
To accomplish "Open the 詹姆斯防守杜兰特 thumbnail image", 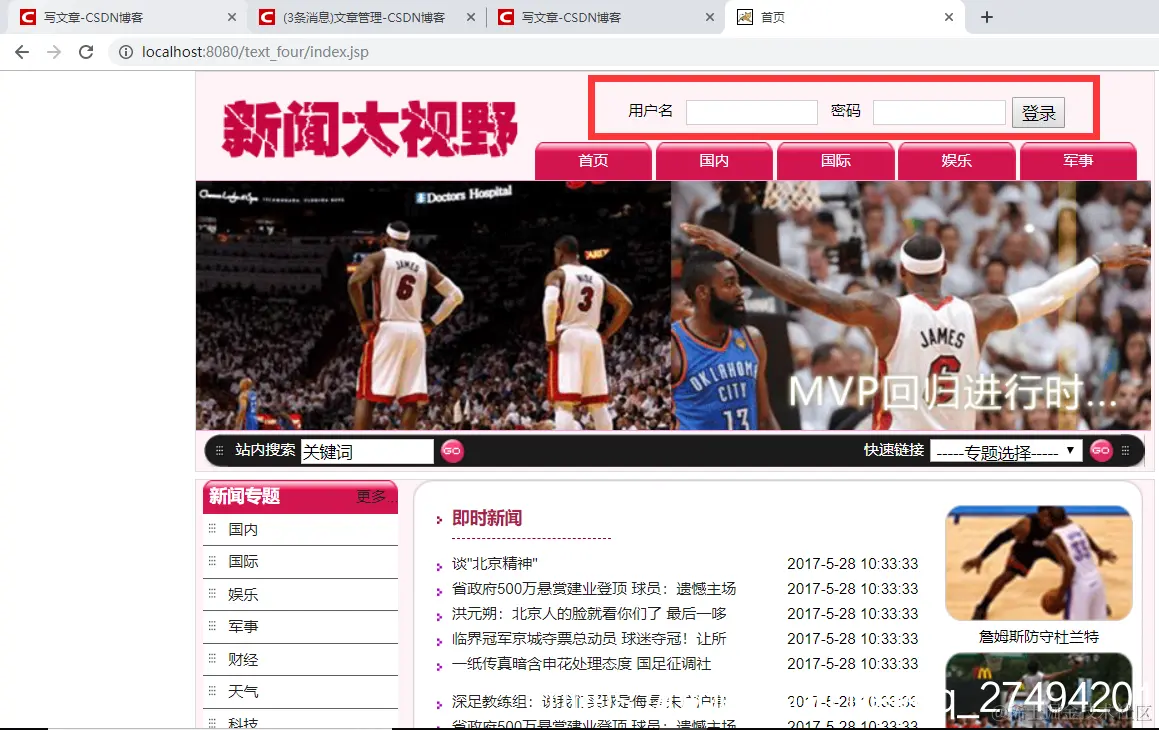I will (x=1039, y=563).
